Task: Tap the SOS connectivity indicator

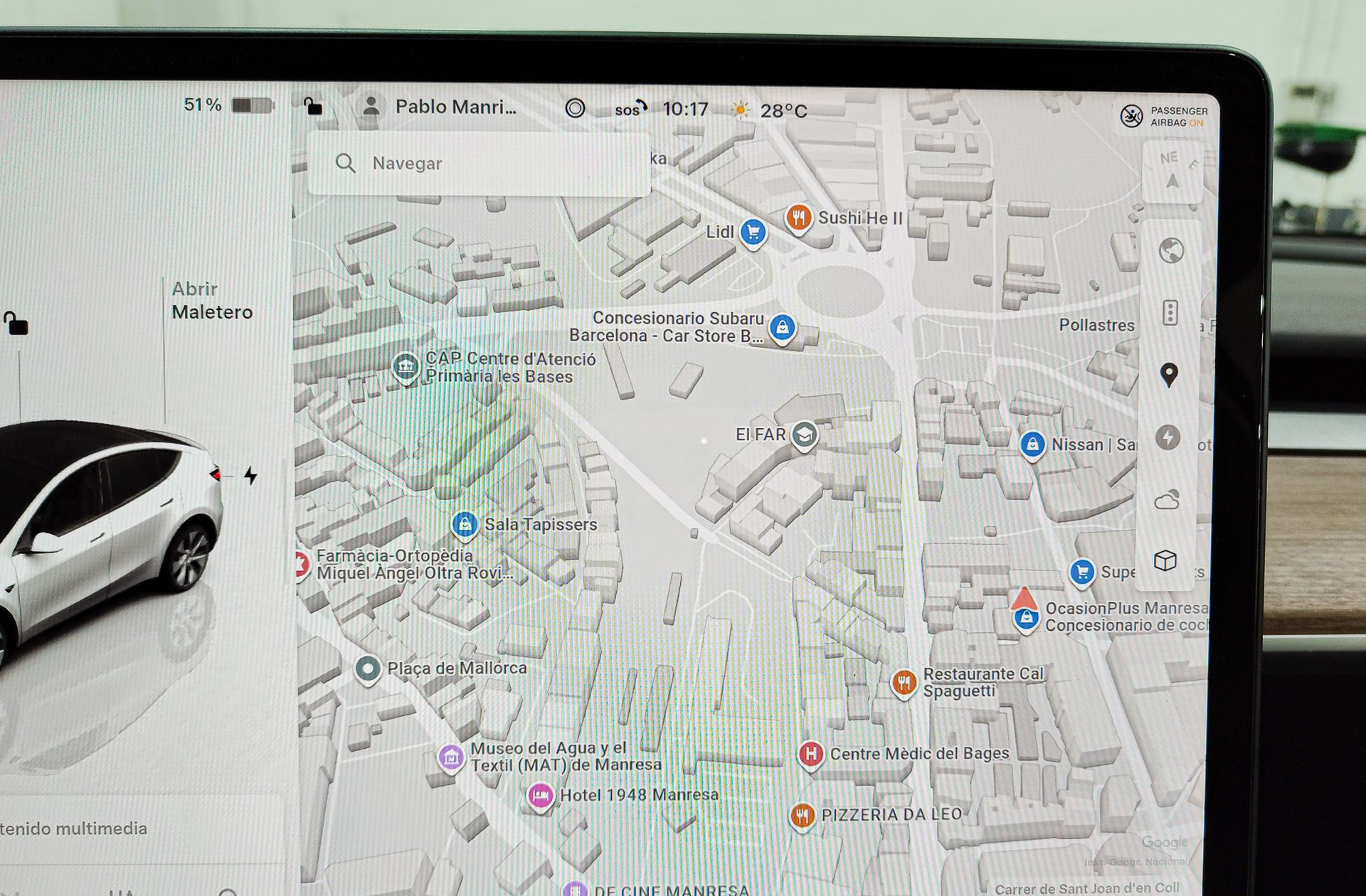Action: [x=631, y=109]
